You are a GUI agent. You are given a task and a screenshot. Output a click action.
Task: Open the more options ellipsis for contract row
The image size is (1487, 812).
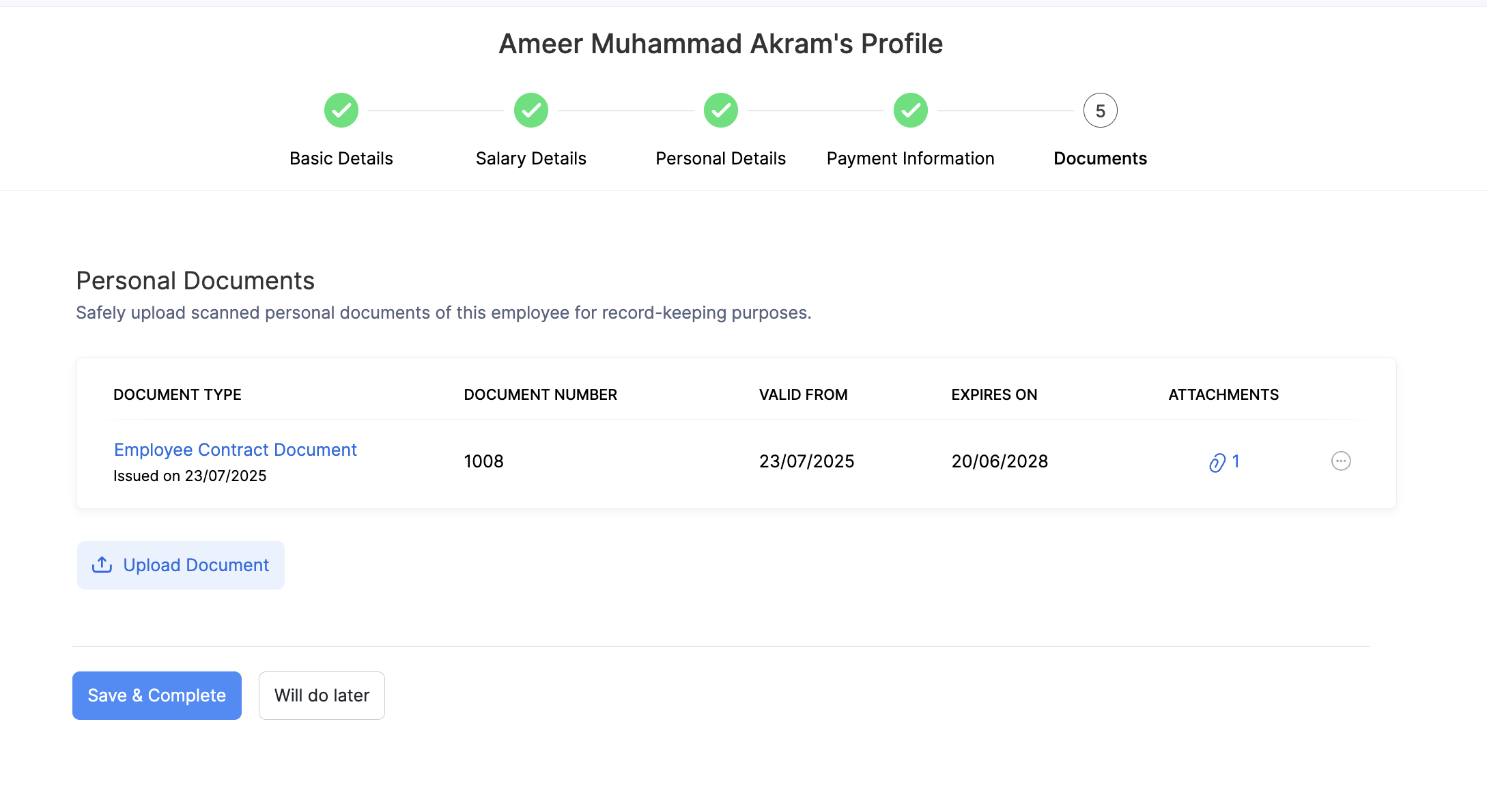click(1341, 461)
